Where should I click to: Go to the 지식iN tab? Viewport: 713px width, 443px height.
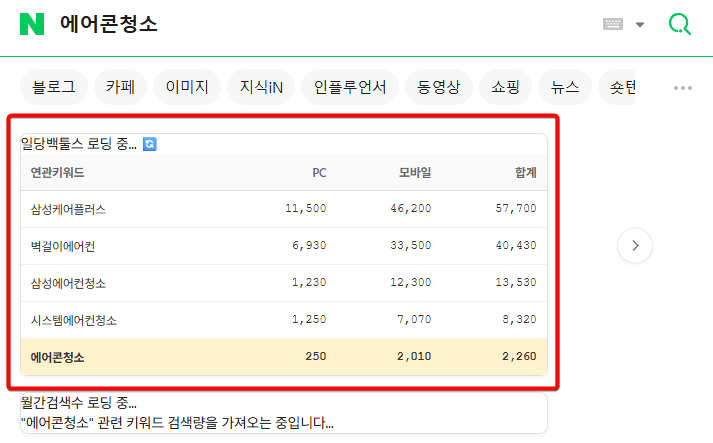tap(261, 88)
